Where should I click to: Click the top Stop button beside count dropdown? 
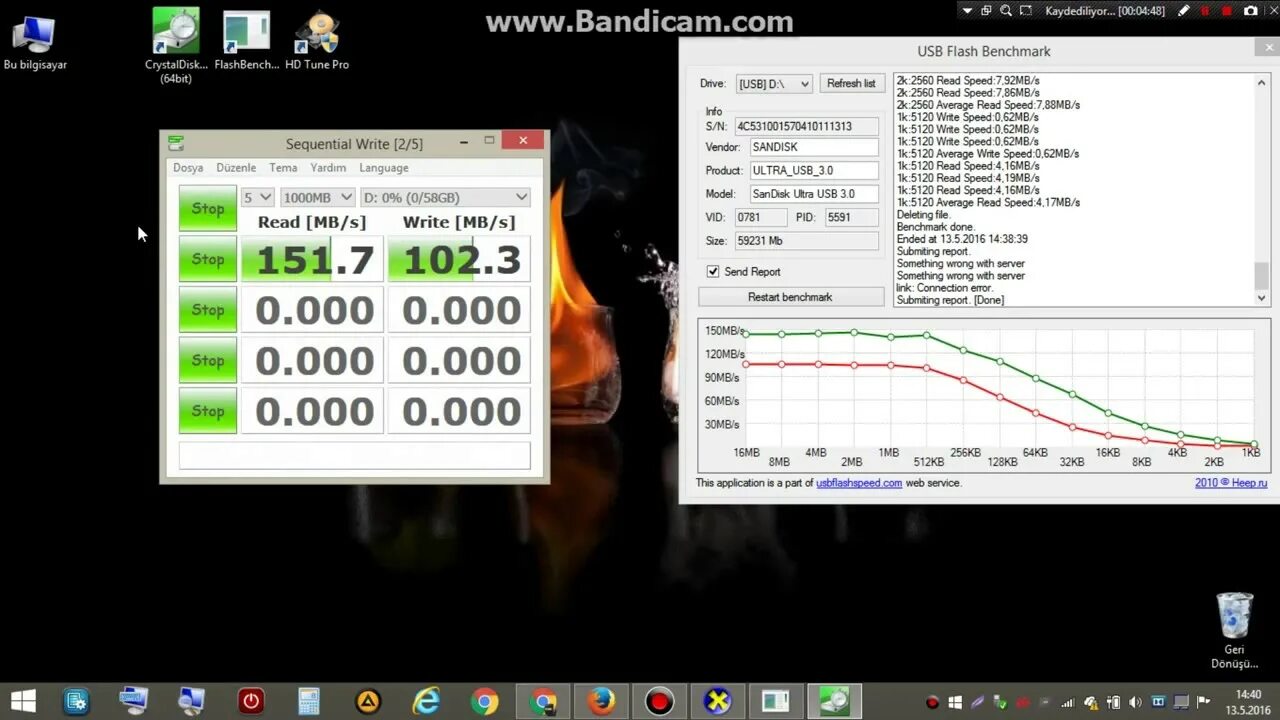point(208,208)
